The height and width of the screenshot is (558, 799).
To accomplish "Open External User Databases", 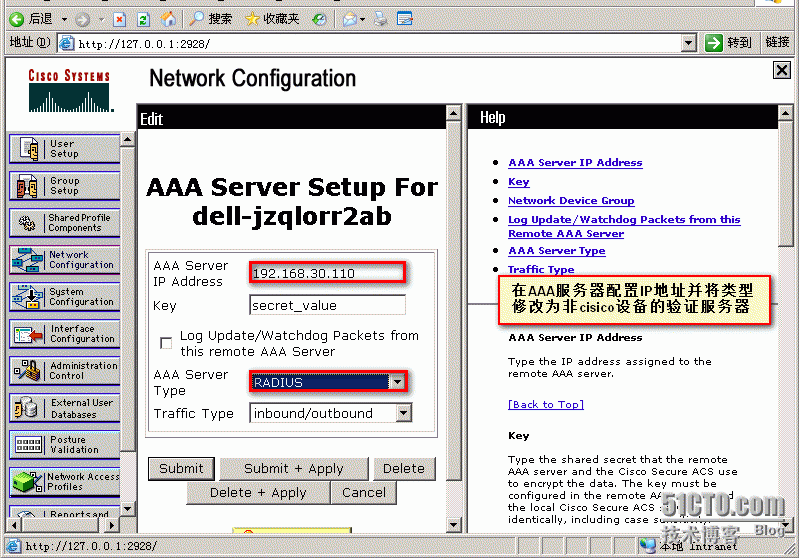I will point(65,408).
